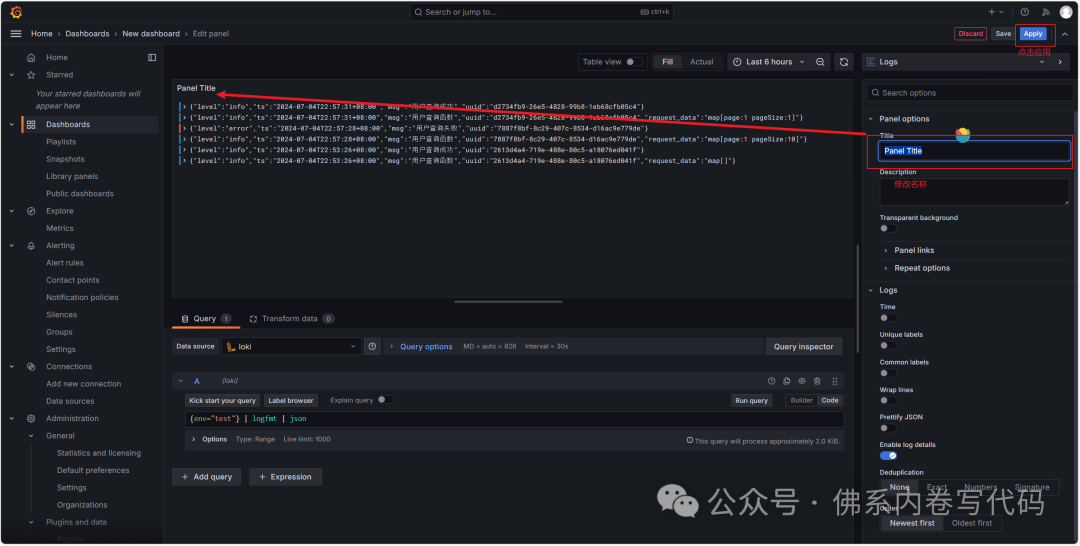Click Run query button
Image resolution: width=1080 pixels, height=546 pixels.
pos(751,400)
